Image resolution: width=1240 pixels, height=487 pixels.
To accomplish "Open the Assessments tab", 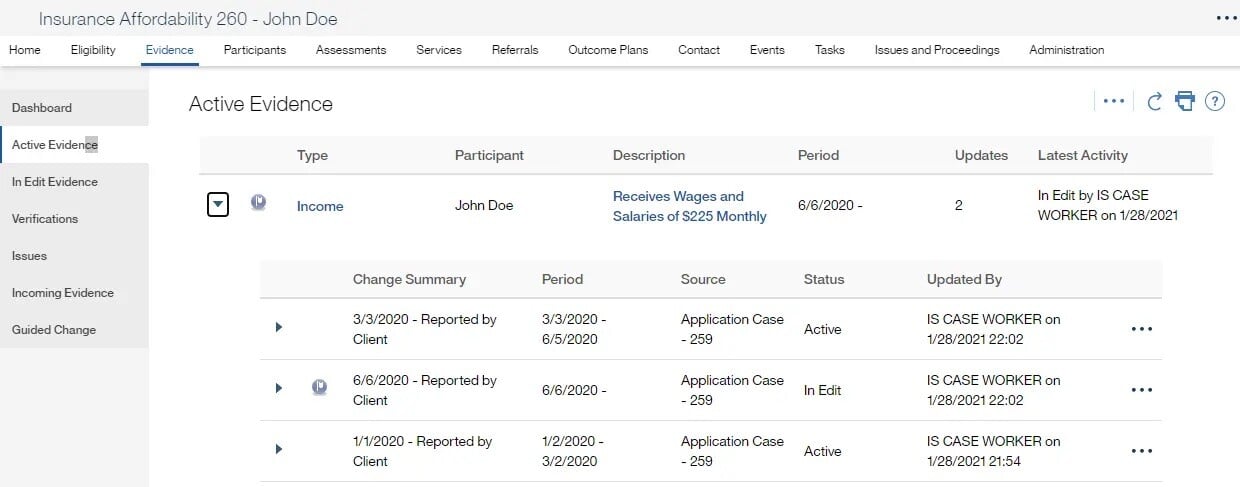I will [x=351, y=50].
